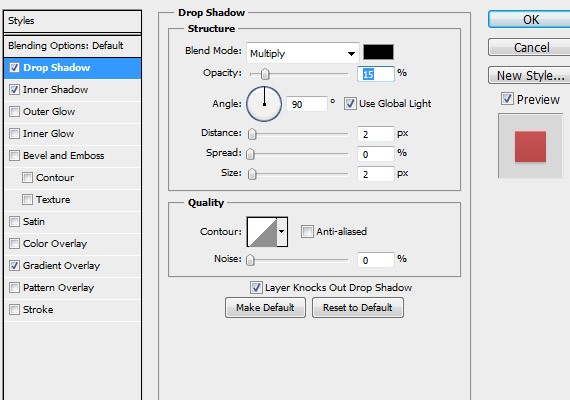570x400 pixels.
Task: Uncheck Layer Knocks Out Drop Shadow
Action: (x=256, y=288)
